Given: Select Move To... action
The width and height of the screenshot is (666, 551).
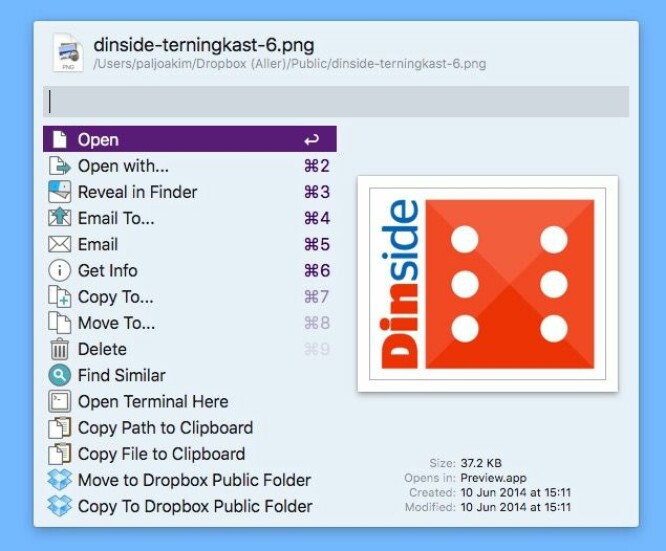Looking at the screenshot, I should click(x=190, y=323).
